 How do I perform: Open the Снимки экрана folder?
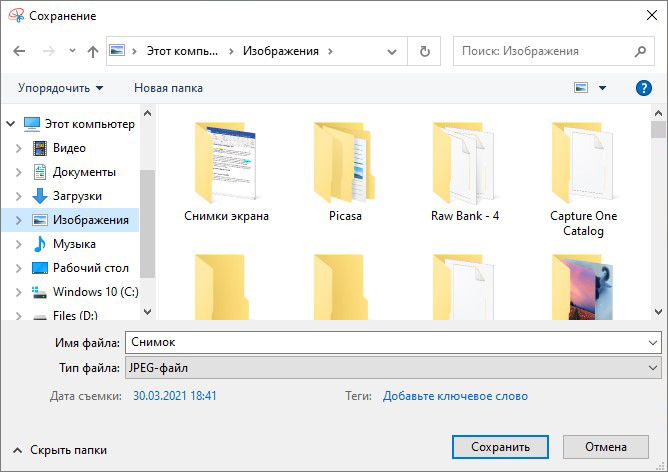(226, 170)
